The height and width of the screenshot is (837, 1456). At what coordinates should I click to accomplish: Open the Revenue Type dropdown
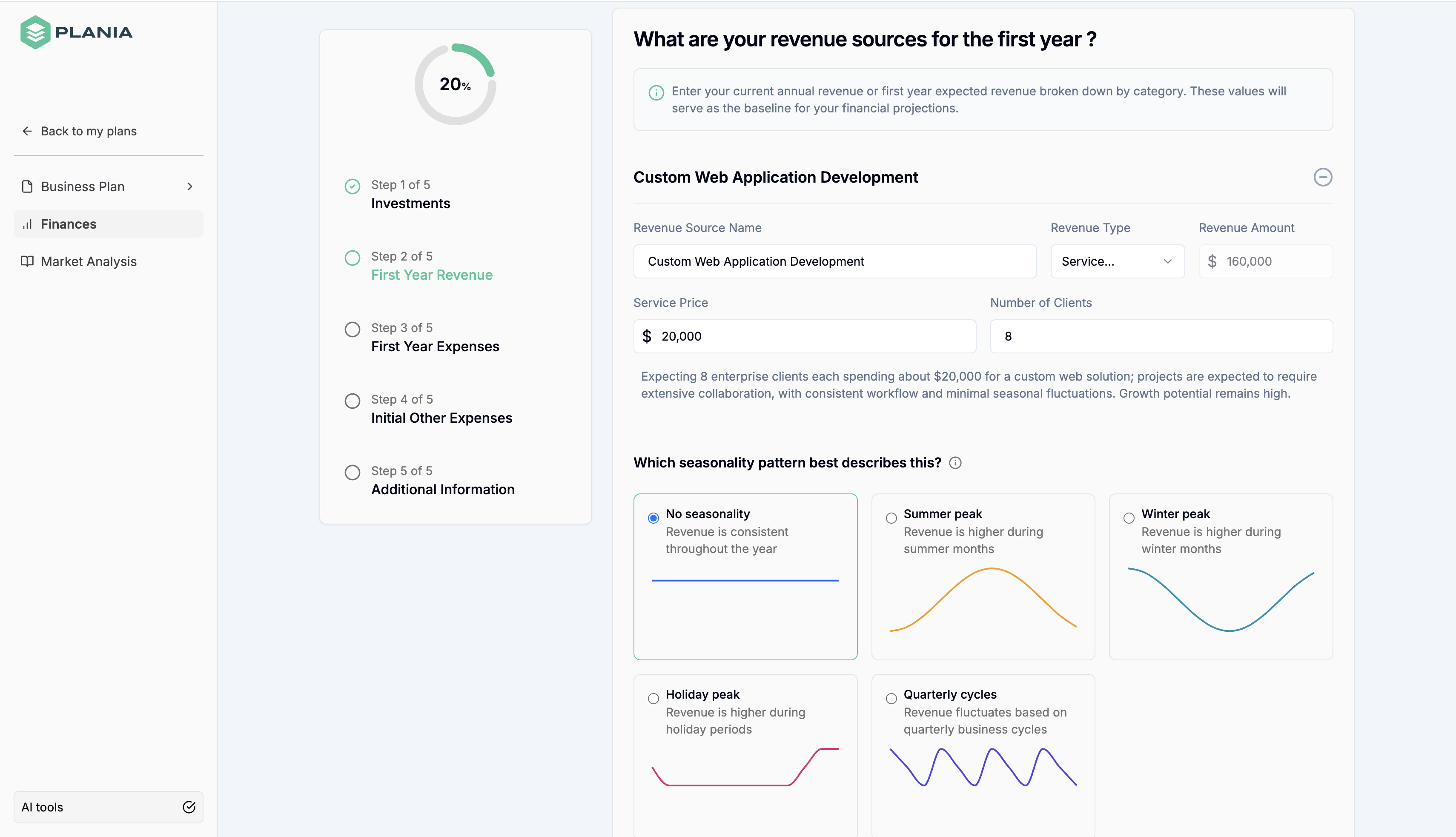tap(1117, 261)
